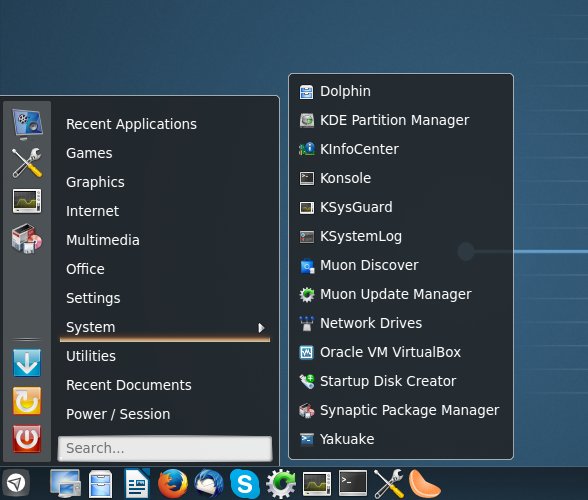
Task: Open Startup Disk Creator
Action: point(401,381)
